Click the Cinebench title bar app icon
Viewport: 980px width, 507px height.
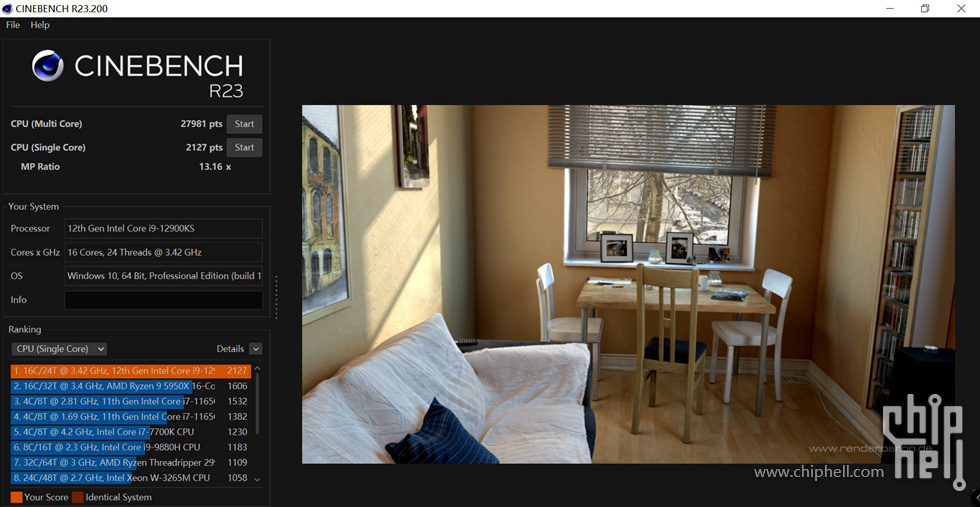pos(8,8)
